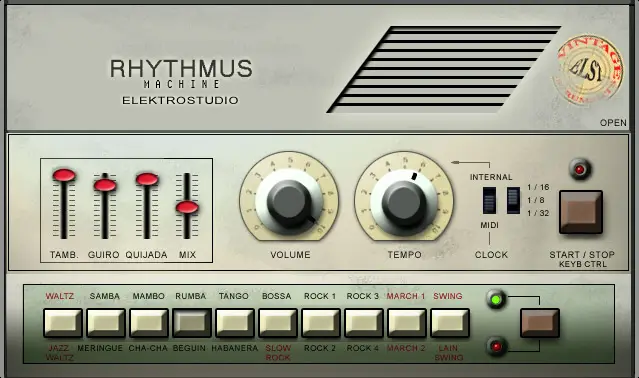Click the ELEKTROSTUDIO brand text

[x=180, y=100]
